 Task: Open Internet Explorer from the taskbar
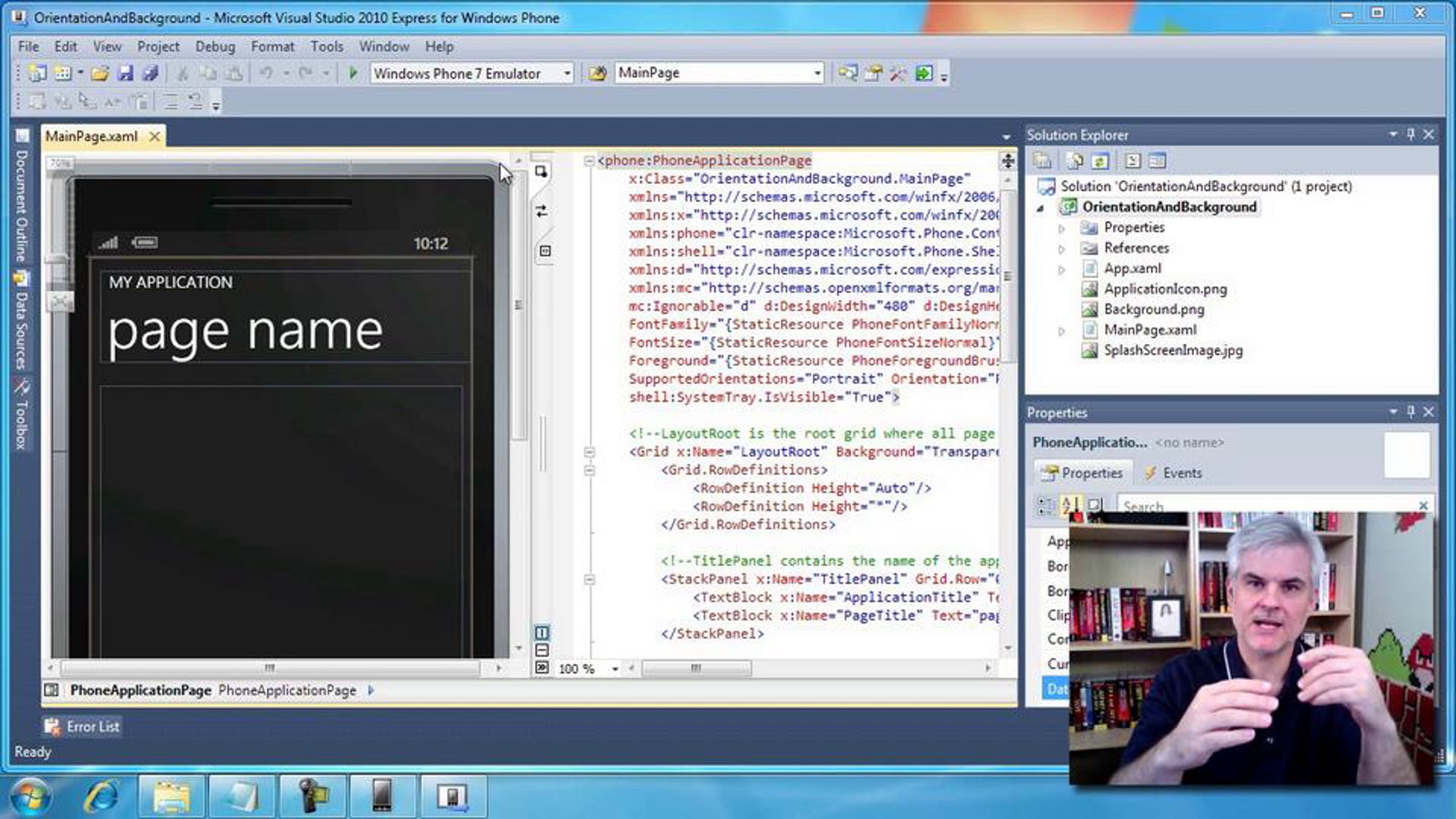pos(101,795)
